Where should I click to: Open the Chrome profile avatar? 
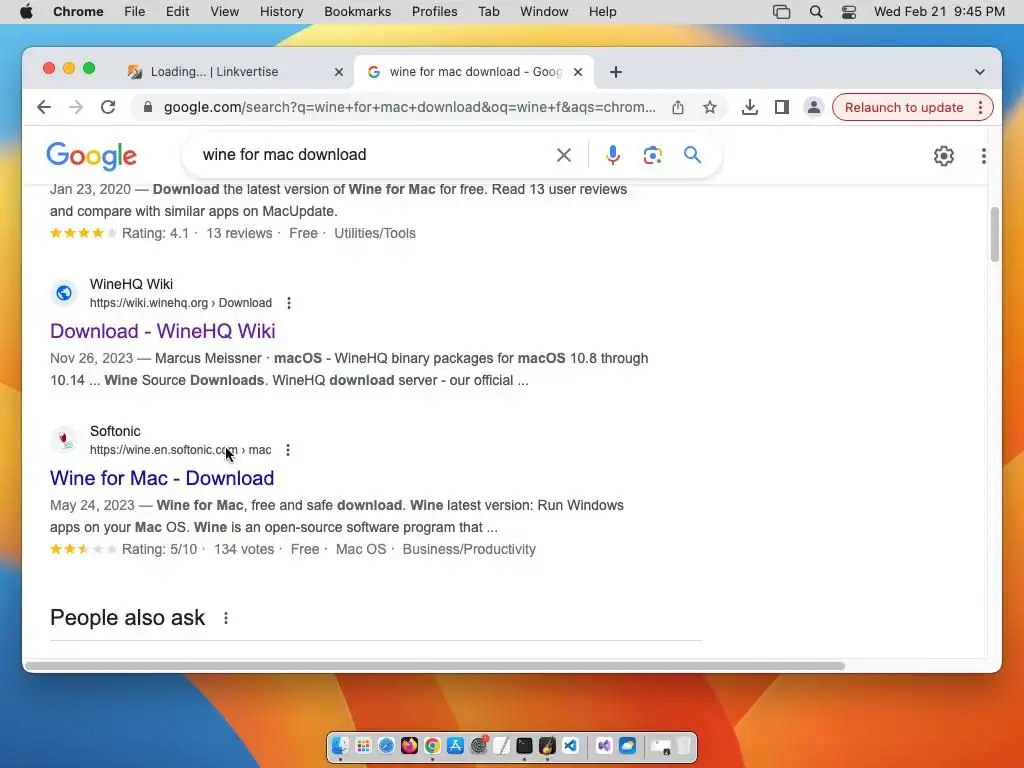click(814, 107)
